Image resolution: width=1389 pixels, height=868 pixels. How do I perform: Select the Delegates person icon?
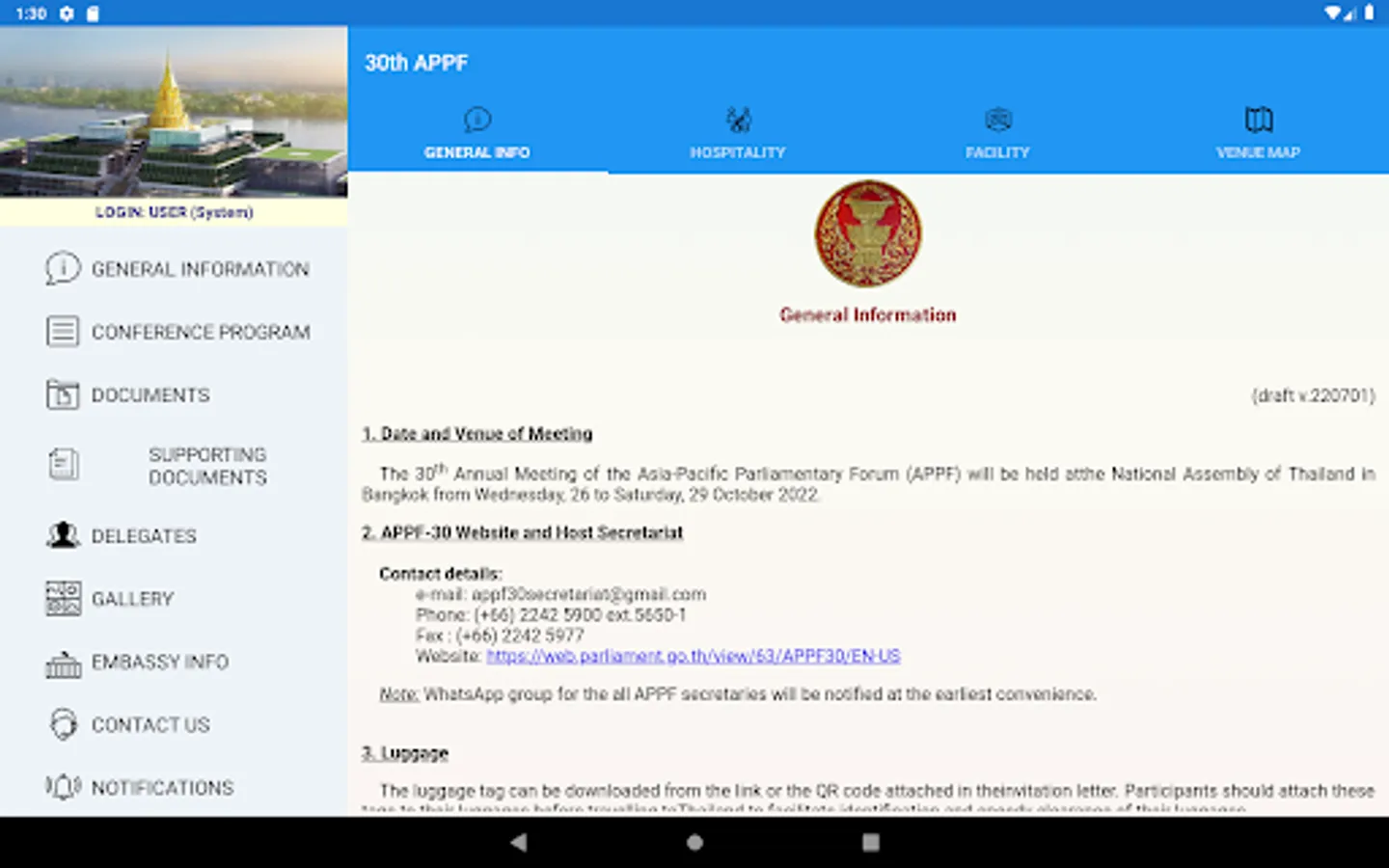[63, 535]
